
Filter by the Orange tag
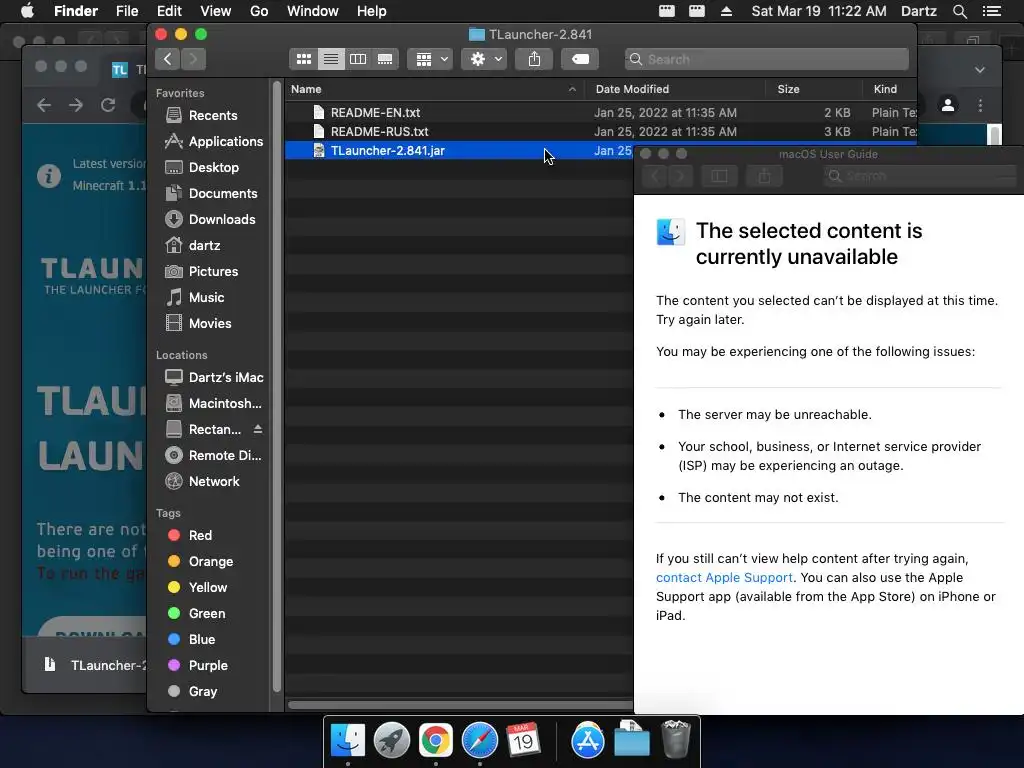[x=200, y=562]
